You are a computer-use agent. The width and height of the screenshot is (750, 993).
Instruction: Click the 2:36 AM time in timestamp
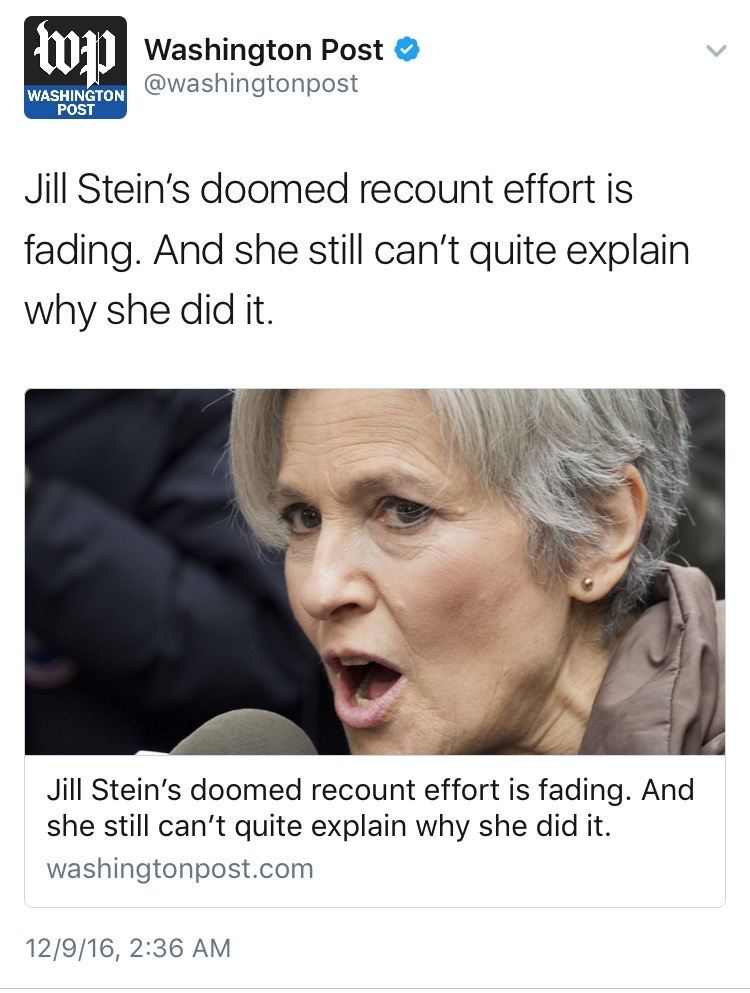point(181,948)
